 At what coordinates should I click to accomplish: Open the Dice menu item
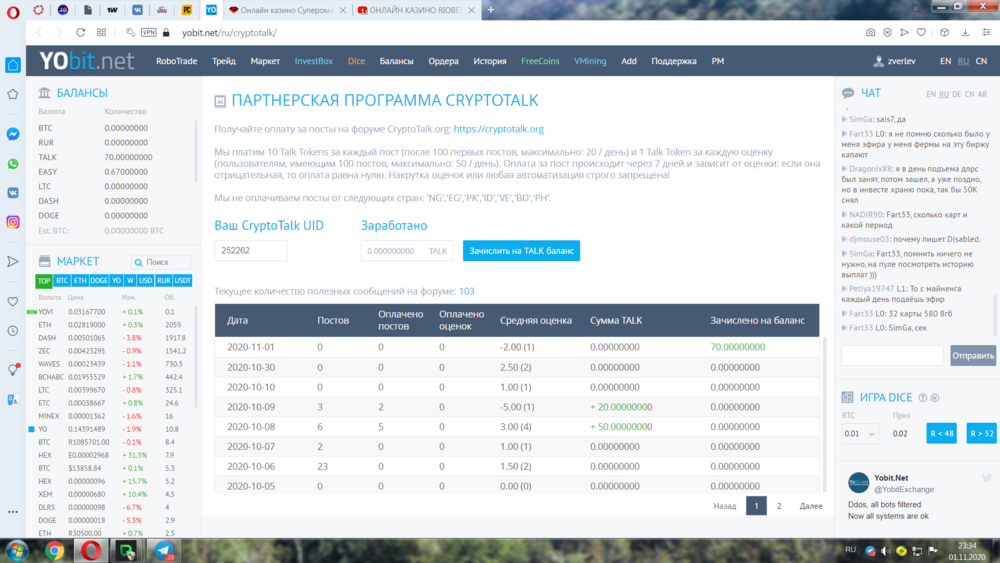[357, 61]
